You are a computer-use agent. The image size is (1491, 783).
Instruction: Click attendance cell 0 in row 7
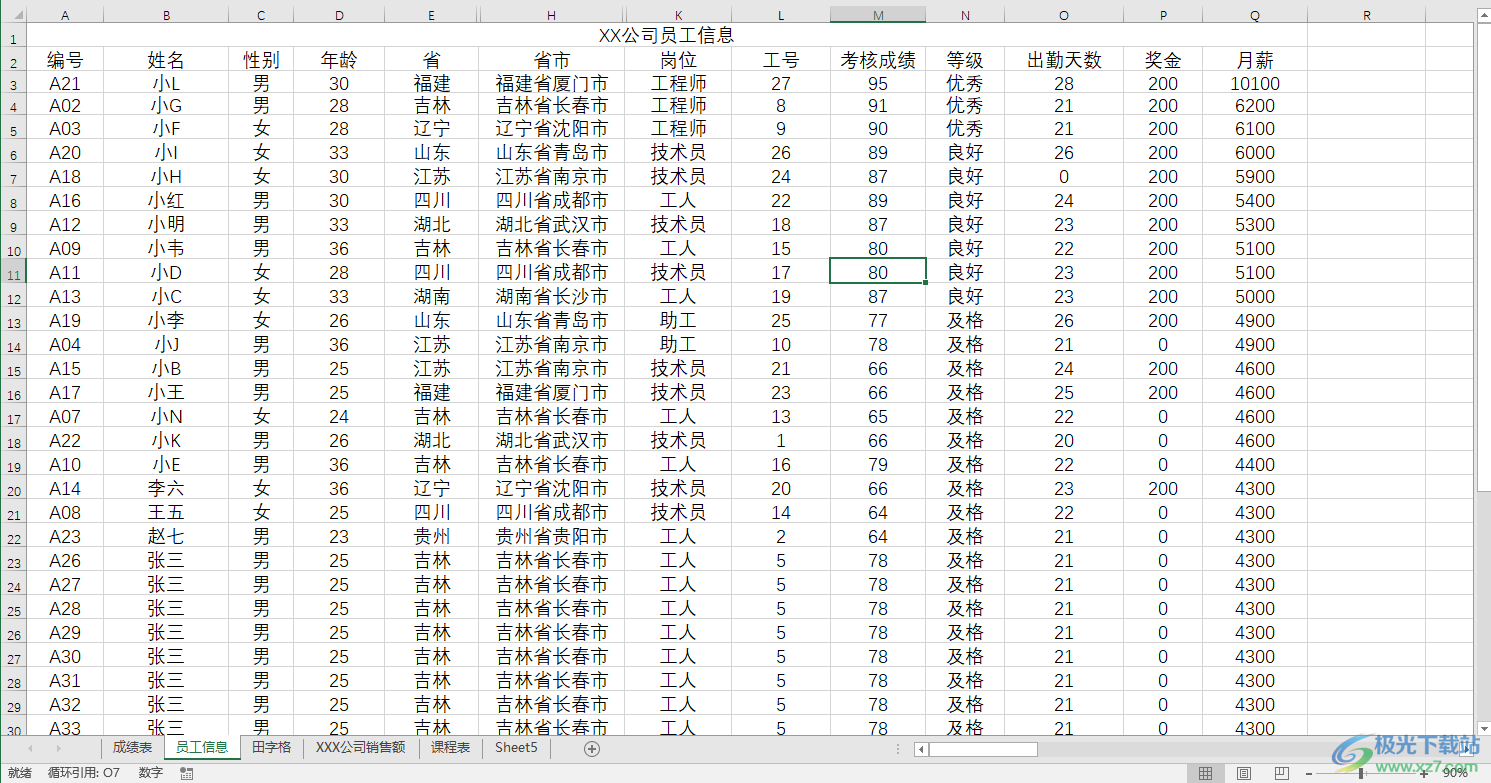pyautogui.click(x=1064, y=176)
